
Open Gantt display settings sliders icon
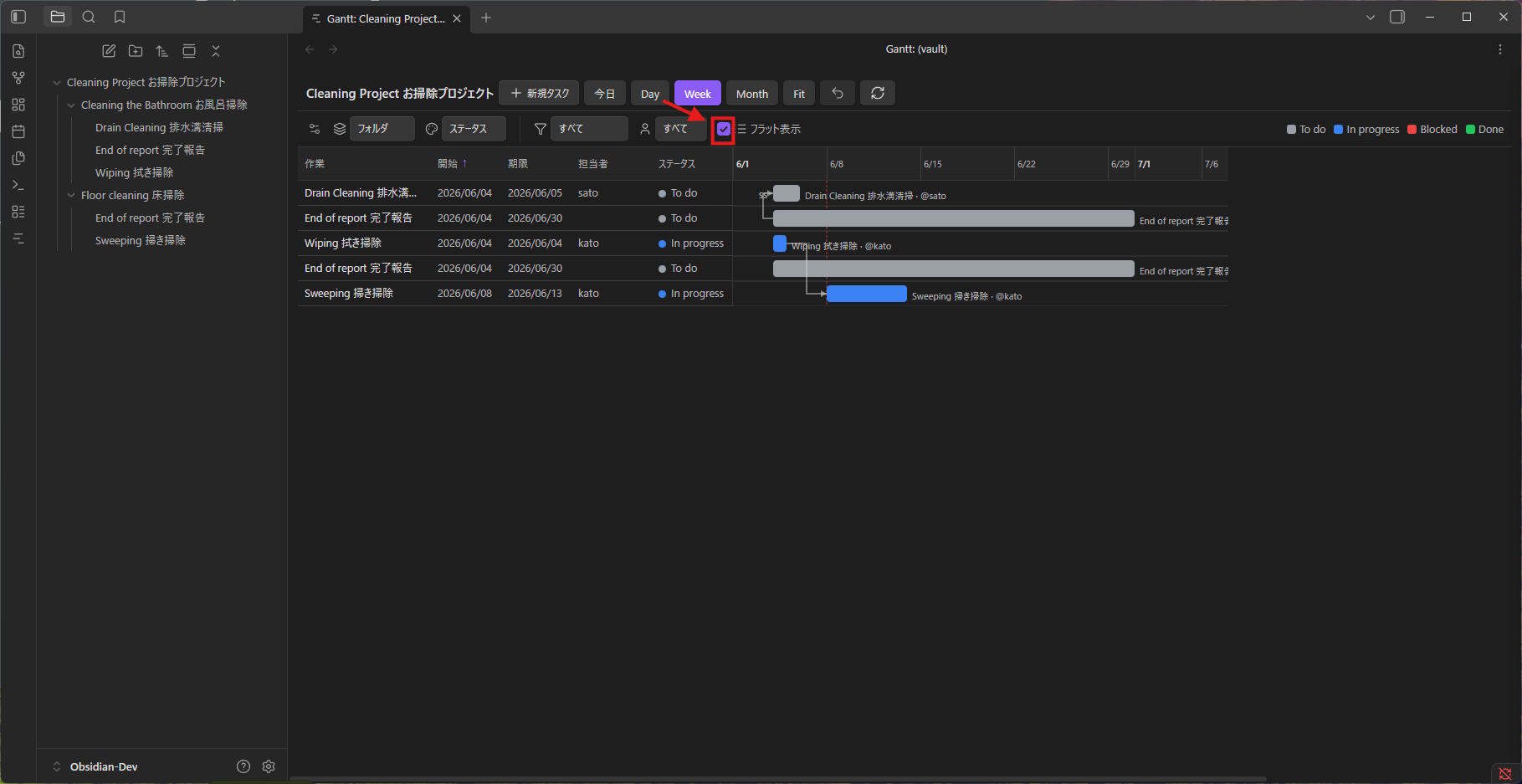(315, 129)
